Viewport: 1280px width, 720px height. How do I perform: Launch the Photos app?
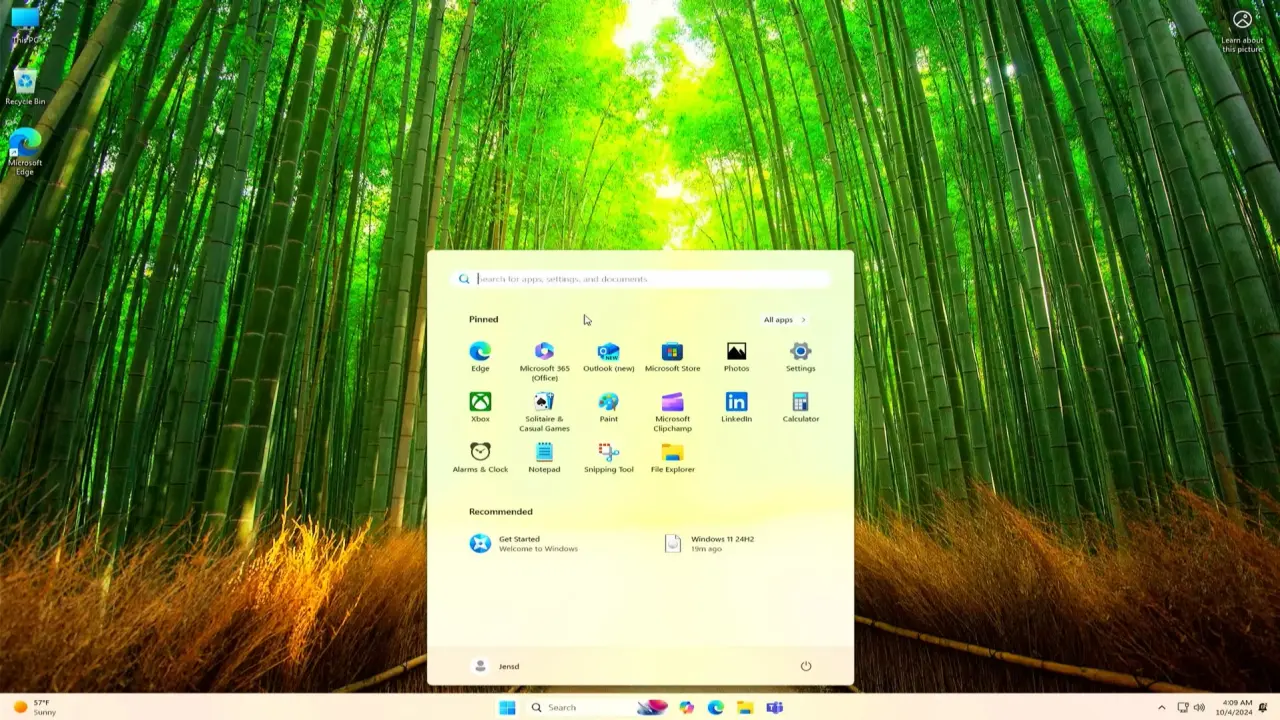[736, 356]
